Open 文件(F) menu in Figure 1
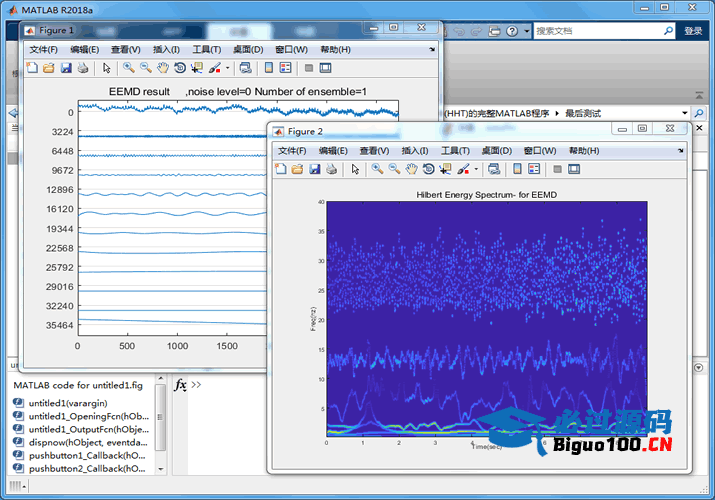 click(x=43, y=49)
